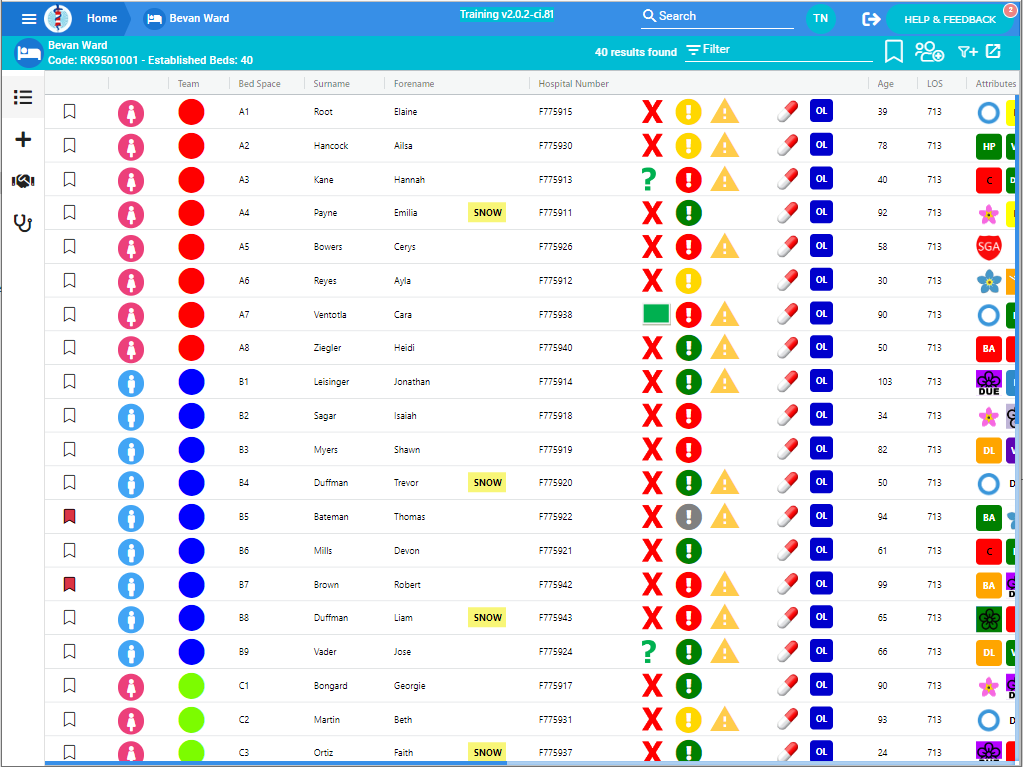Remove red bookmark on Brown Robert row

[x=69, y=584]
